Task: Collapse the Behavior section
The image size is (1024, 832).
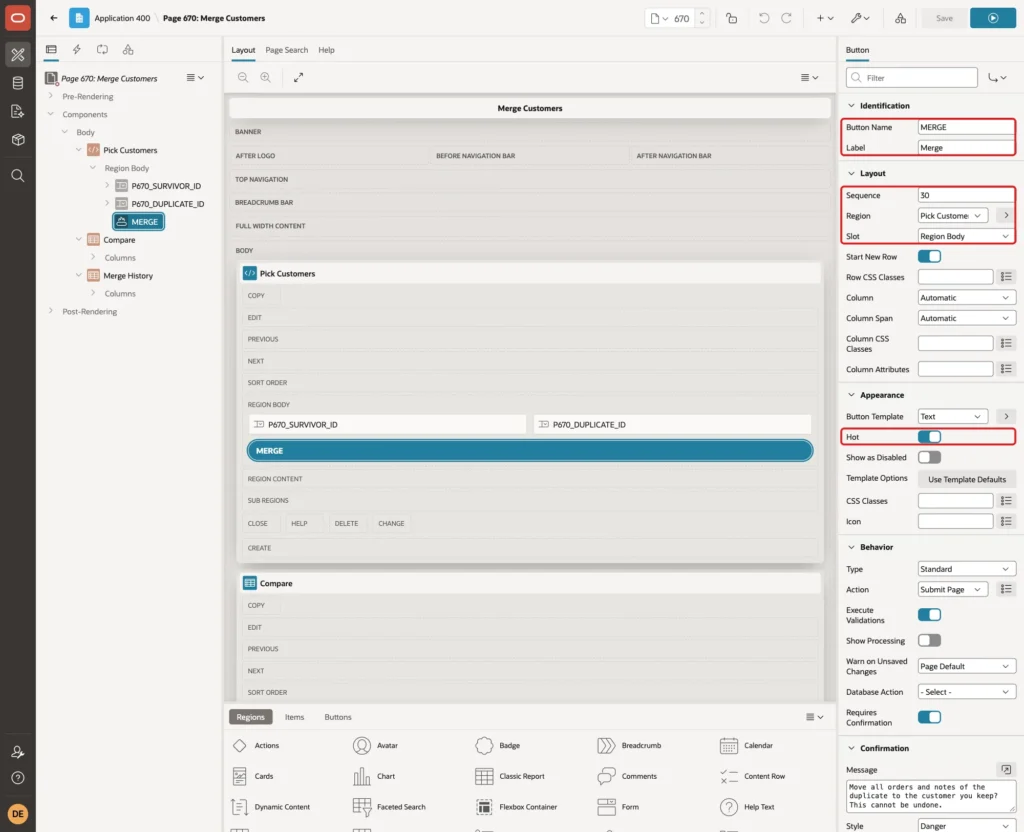Action: pyautogui.click(x=851, y=547)
